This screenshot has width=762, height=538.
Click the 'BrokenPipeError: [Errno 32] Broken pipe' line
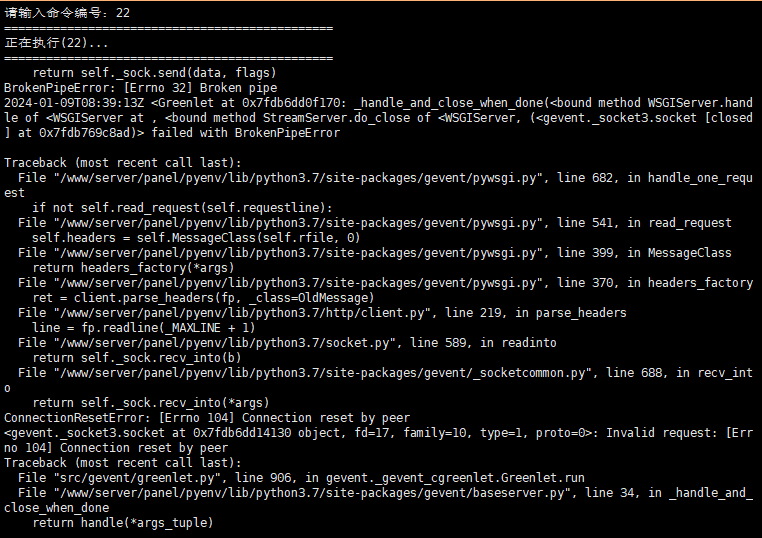click(140, 88)
